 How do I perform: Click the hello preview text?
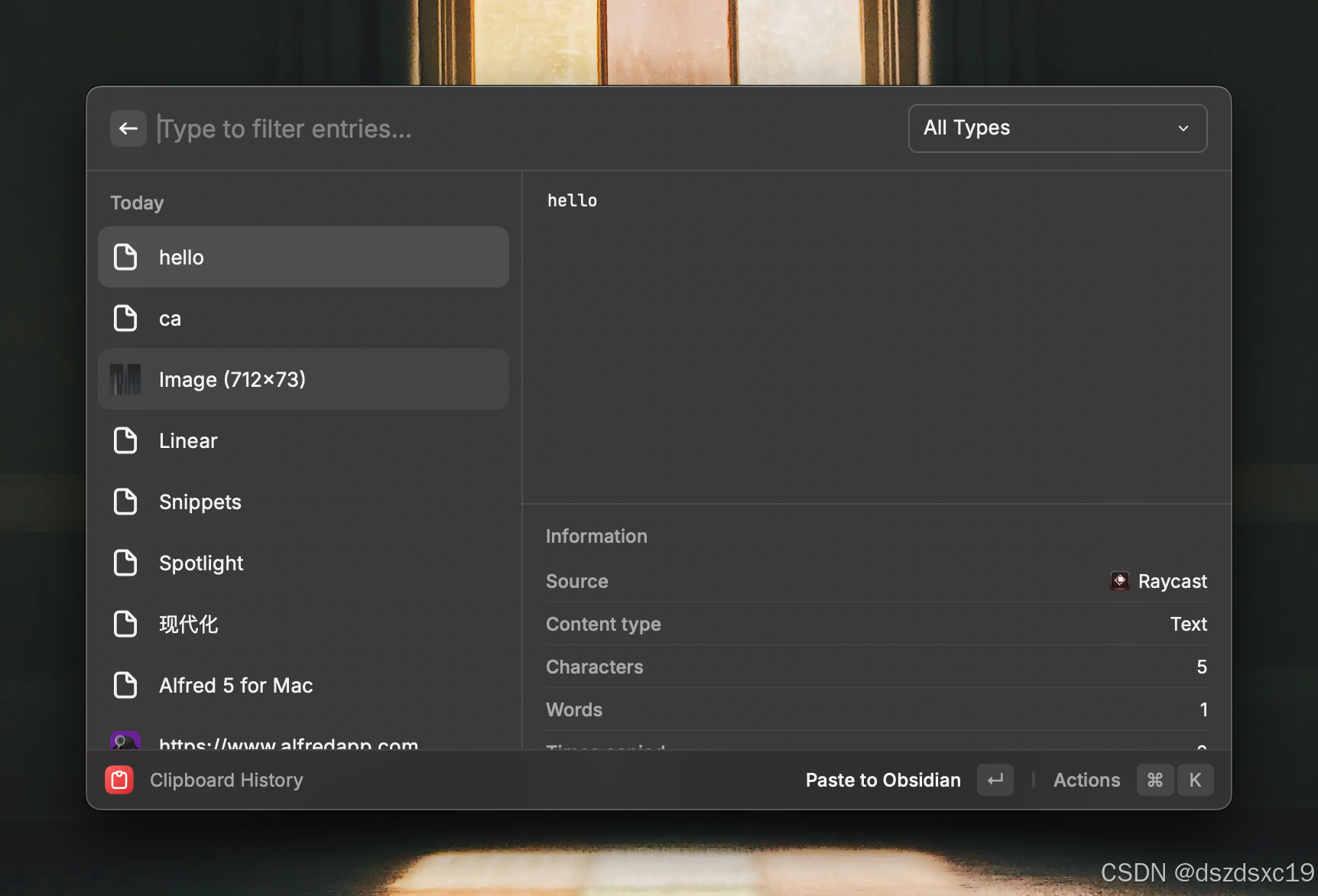coord(572,200)
